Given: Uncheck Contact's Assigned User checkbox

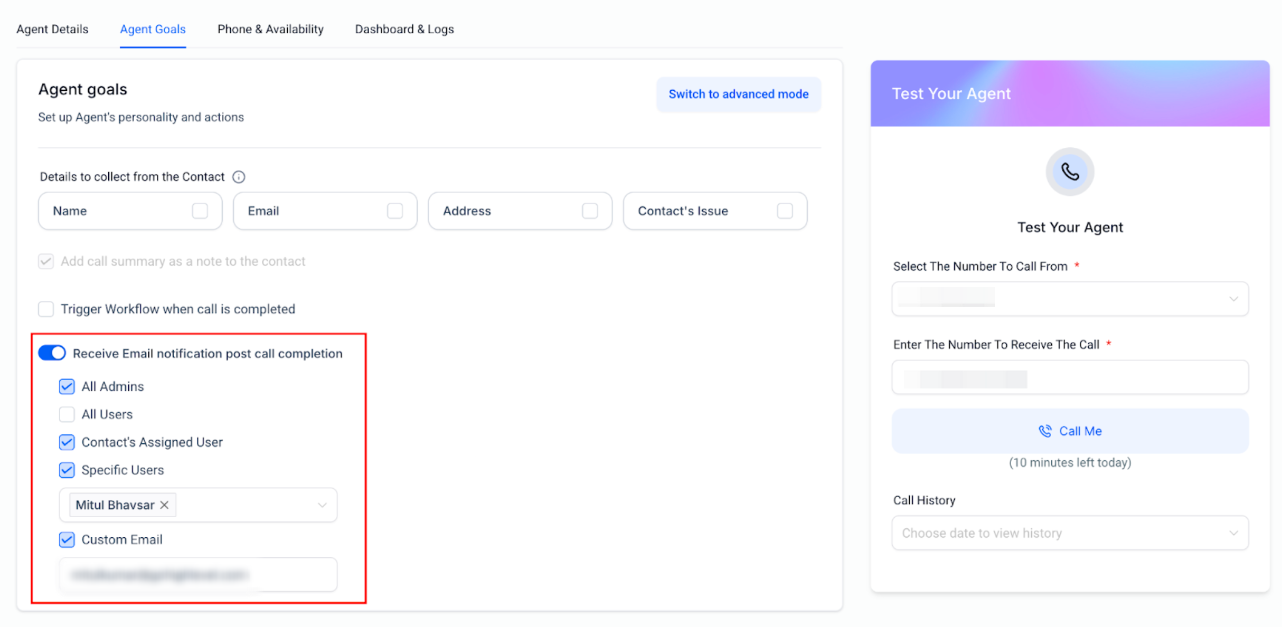Looking at the screenshot, I should (67, 442).
